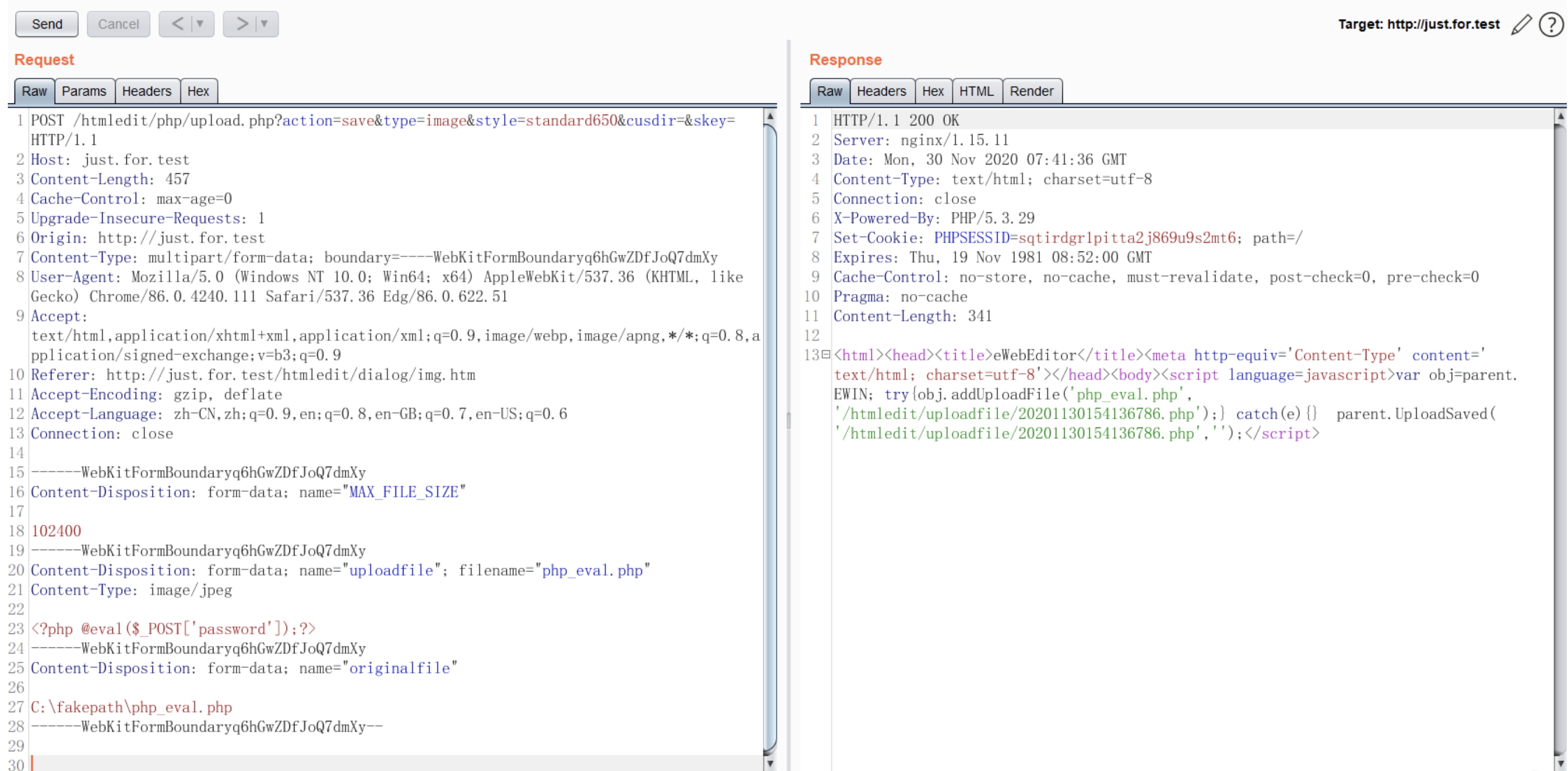Click the Set-Cookie PHPSESSID line
Image resolution: width=1568 pixels, height=771 pixels.
(1068, 237)
